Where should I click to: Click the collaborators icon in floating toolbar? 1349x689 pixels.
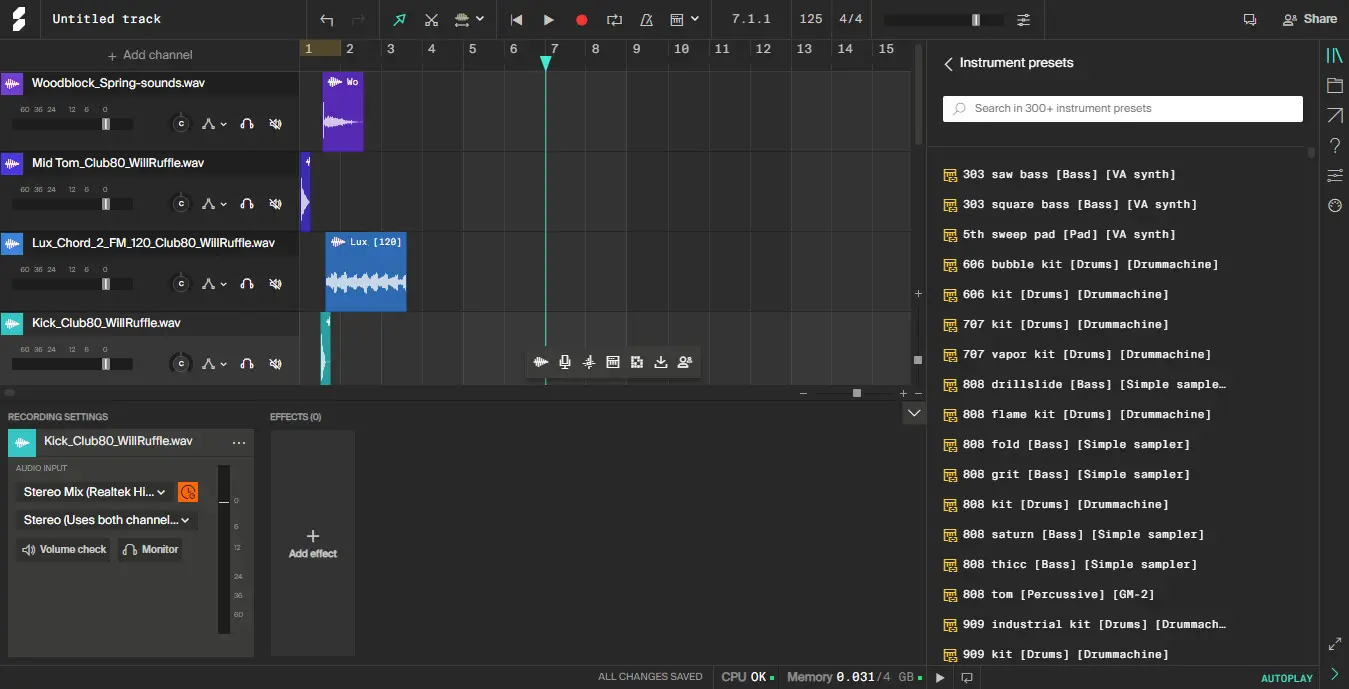[685, 362]
